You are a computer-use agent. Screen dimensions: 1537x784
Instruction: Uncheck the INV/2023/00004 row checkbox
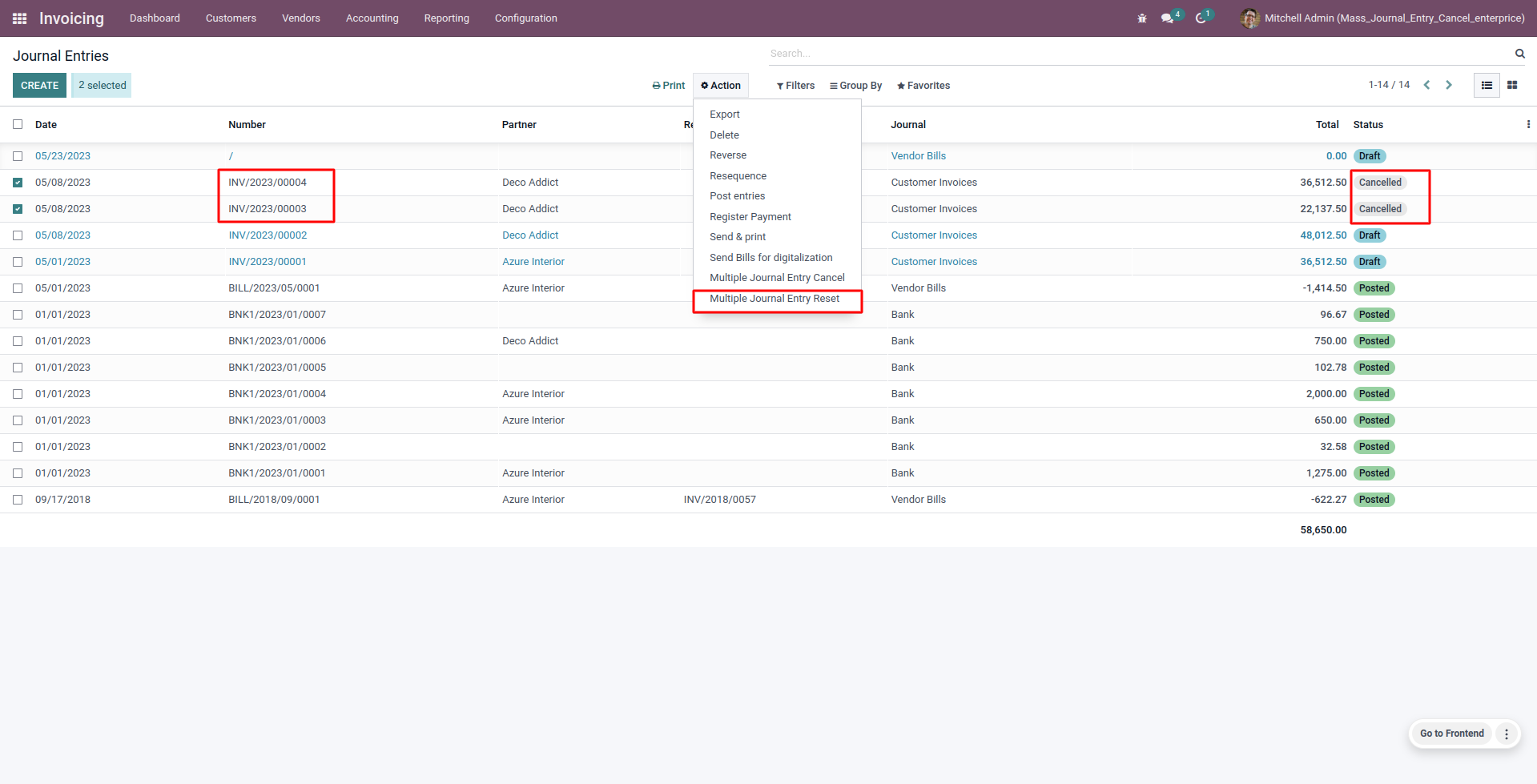(x=18, y=183)
